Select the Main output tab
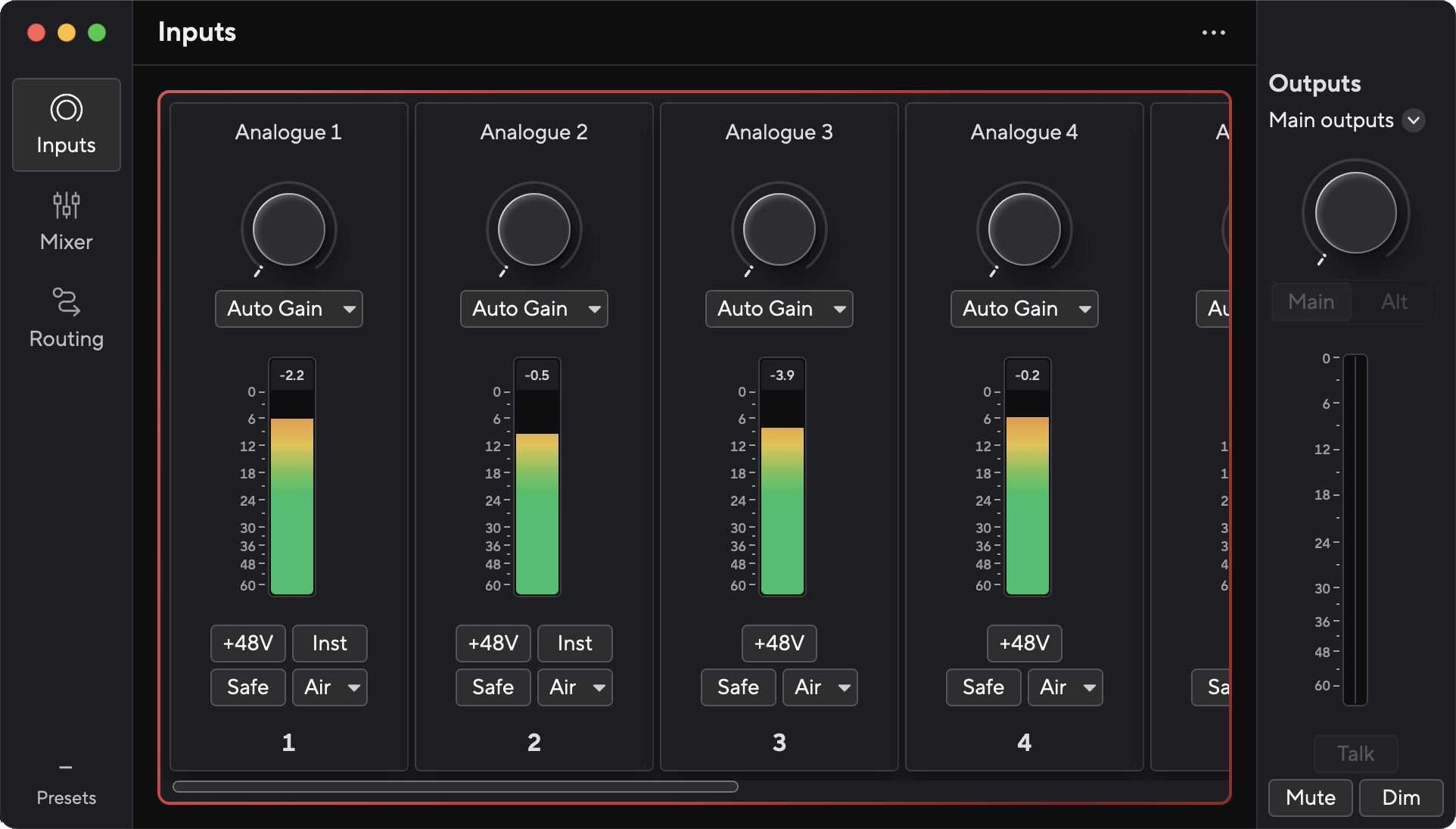1456x829 pixels. pyautogui.click(x=1311, y=301)
